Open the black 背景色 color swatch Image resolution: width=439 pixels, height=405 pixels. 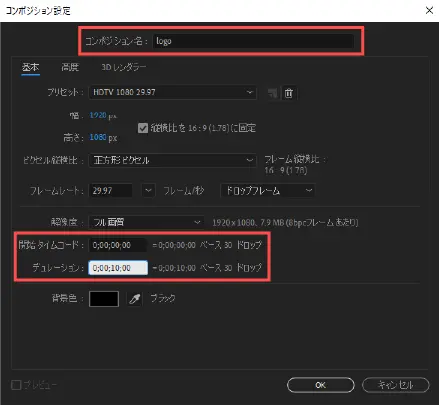click(104, 299)
